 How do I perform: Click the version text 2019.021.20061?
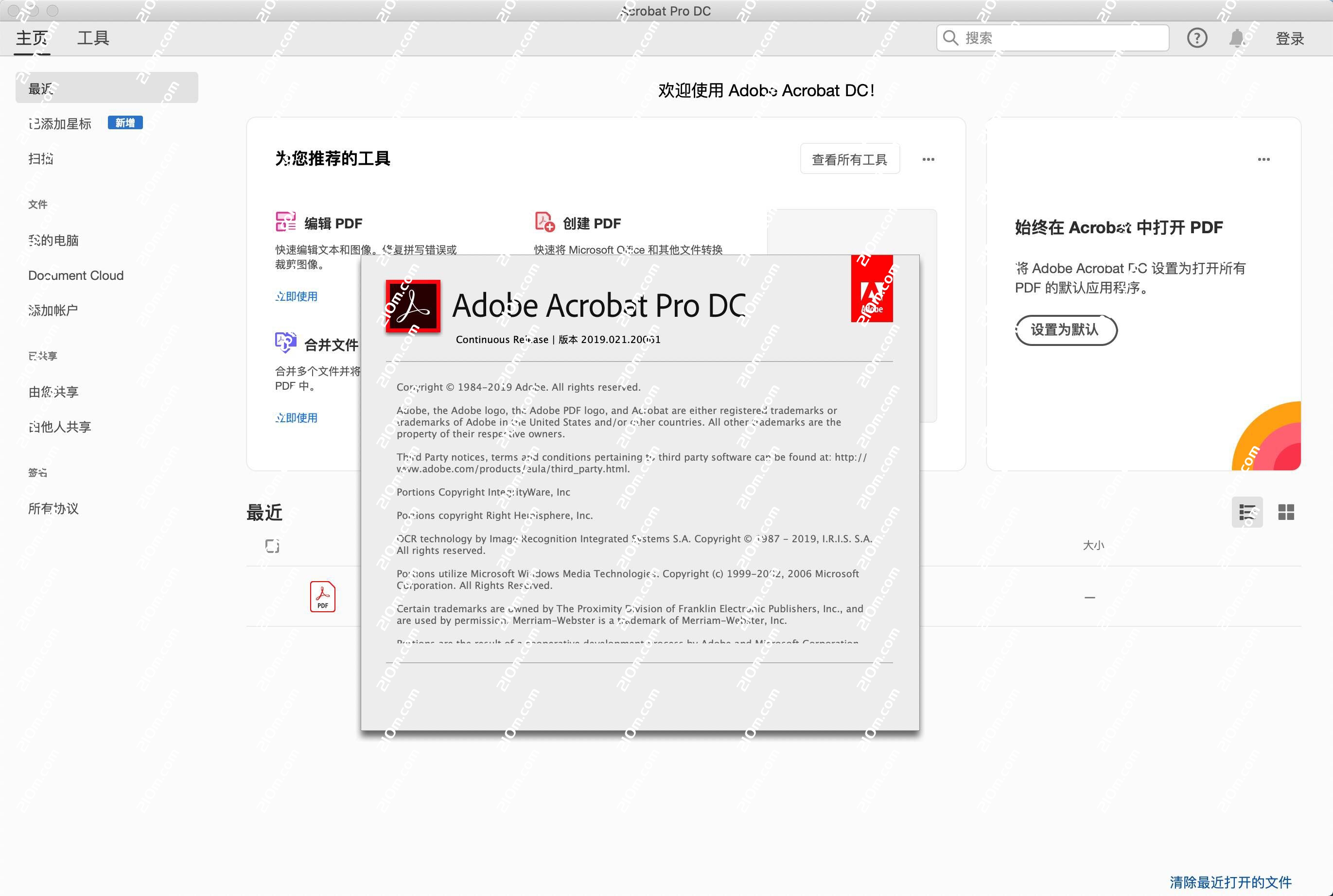tap(620, 340)
